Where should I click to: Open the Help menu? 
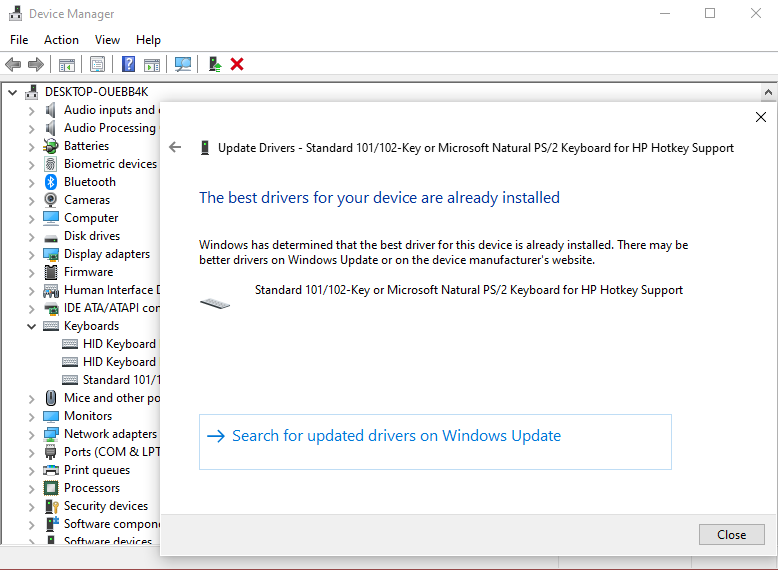click(x=148, y=40)
